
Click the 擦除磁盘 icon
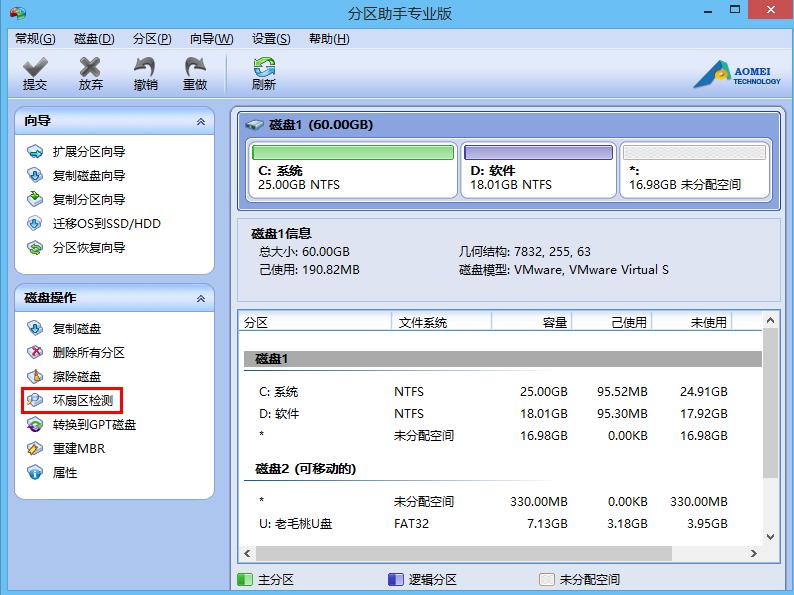35,376
